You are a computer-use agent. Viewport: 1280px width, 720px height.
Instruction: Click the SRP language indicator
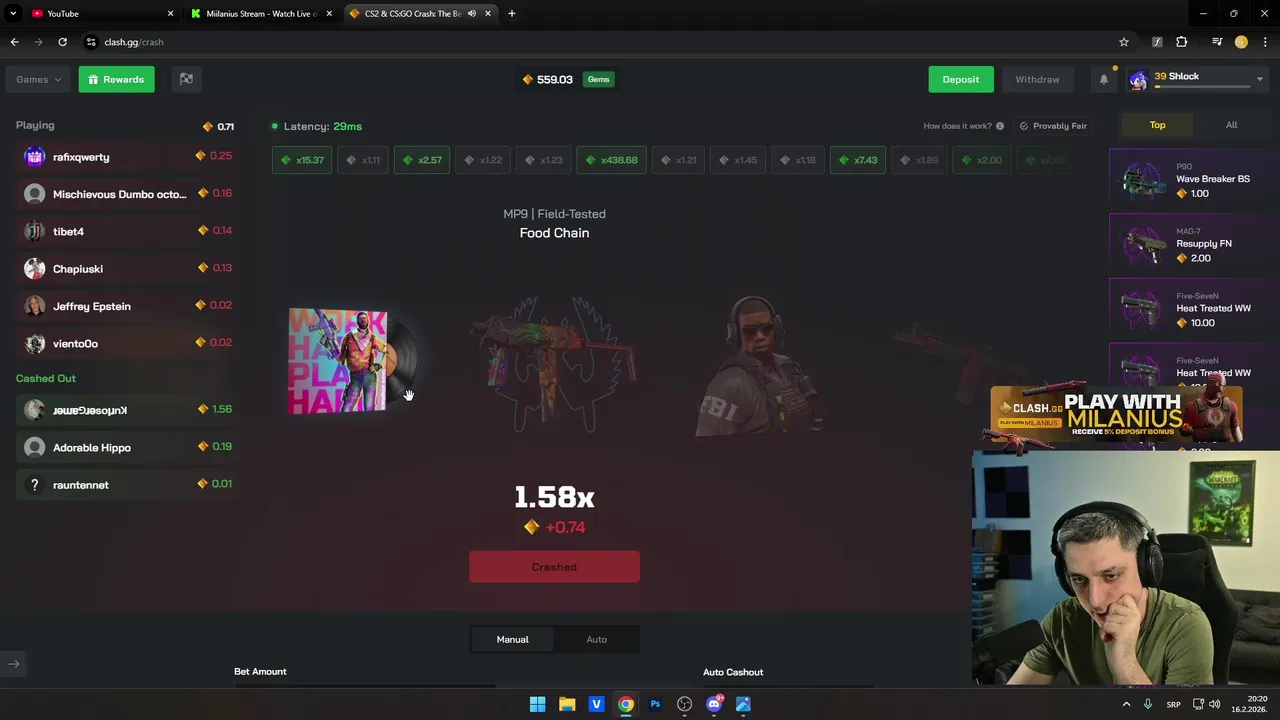coord(1174,704)
